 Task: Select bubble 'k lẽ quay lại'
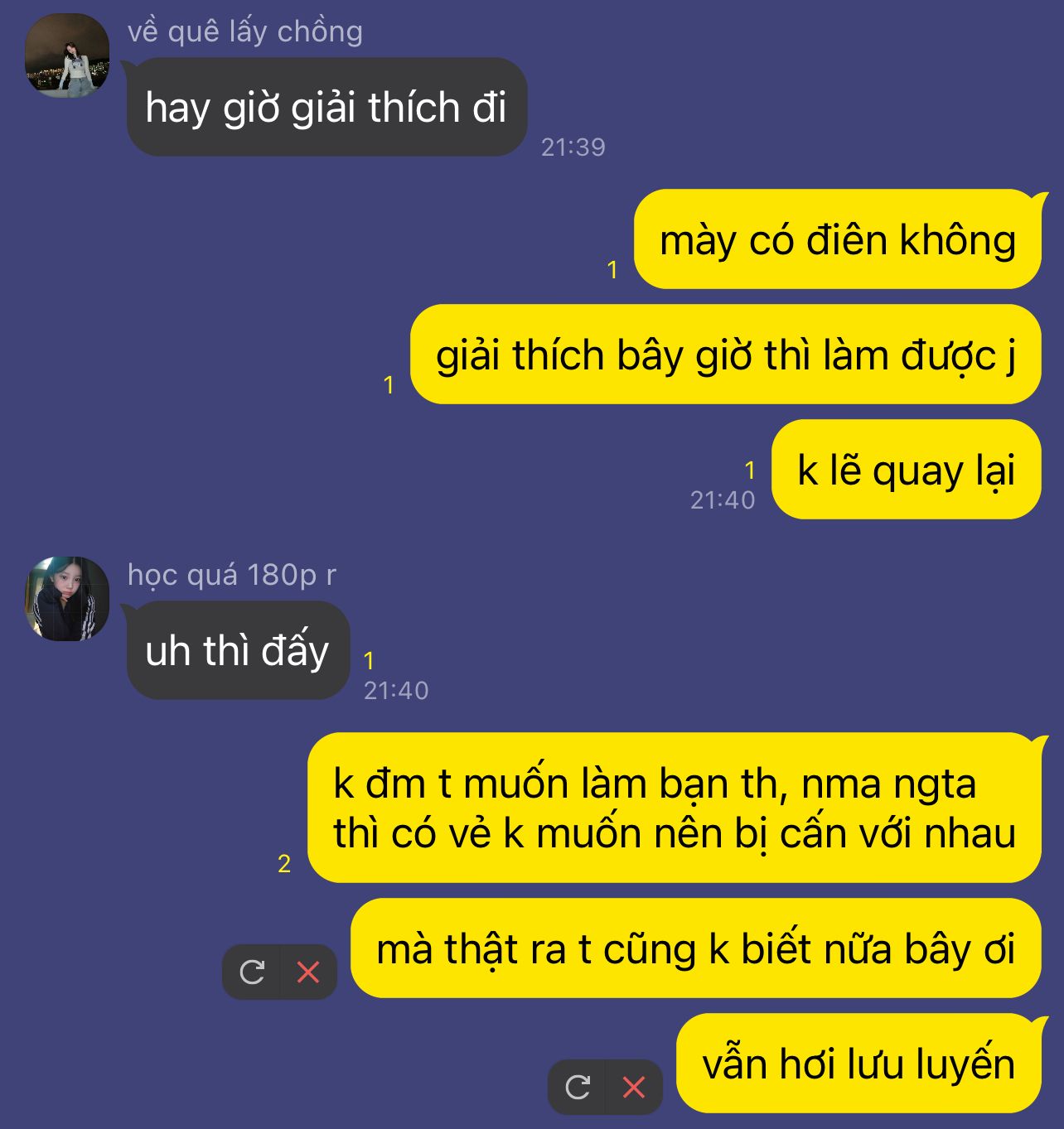907,470
